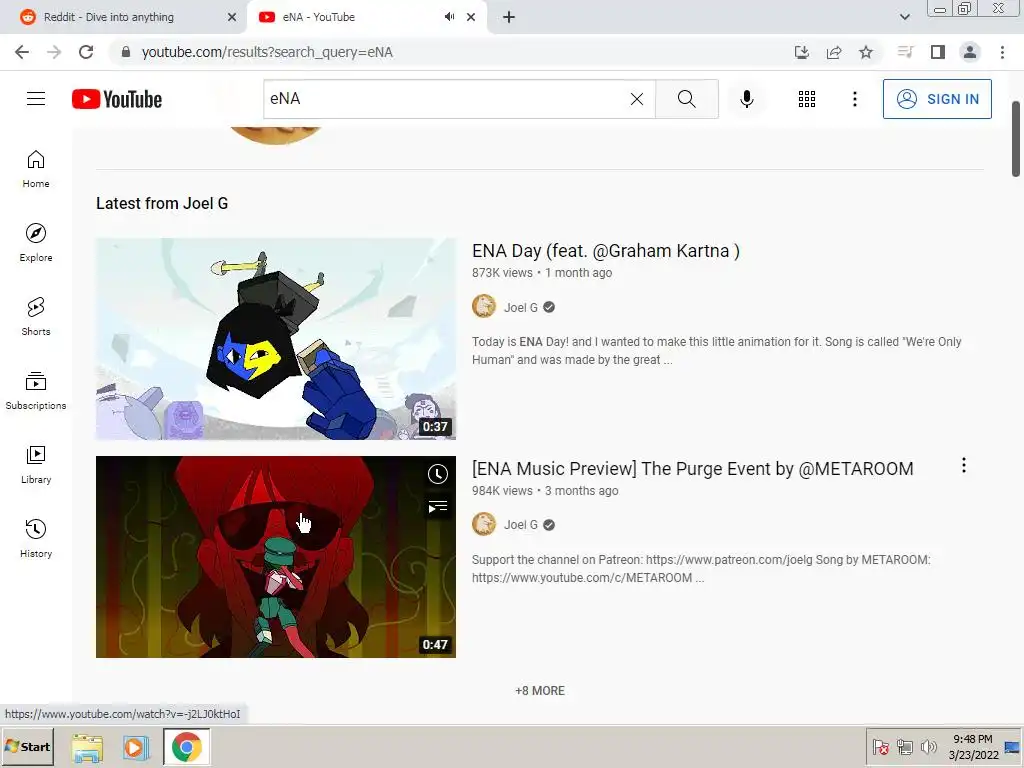The image size is (1024, 768).
Task: Open [ENA Music Preview] The Purge Event title
Action: coord(692,469)
